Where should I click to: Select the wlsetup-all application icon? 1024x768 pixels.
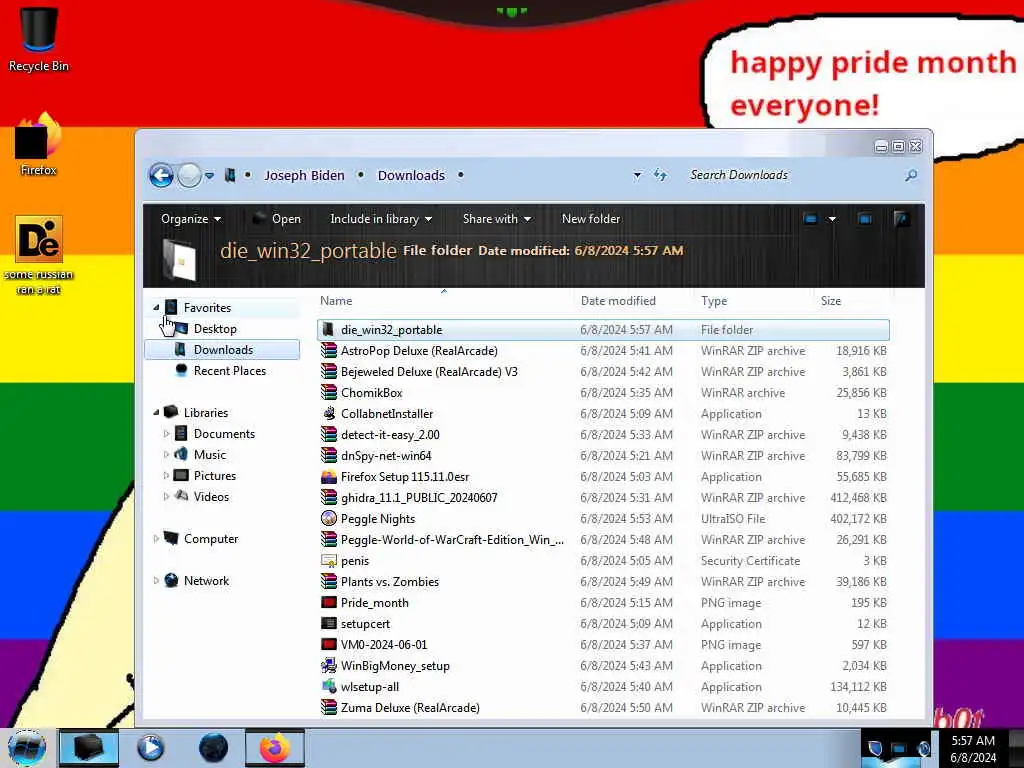click(x=329, y=686)
